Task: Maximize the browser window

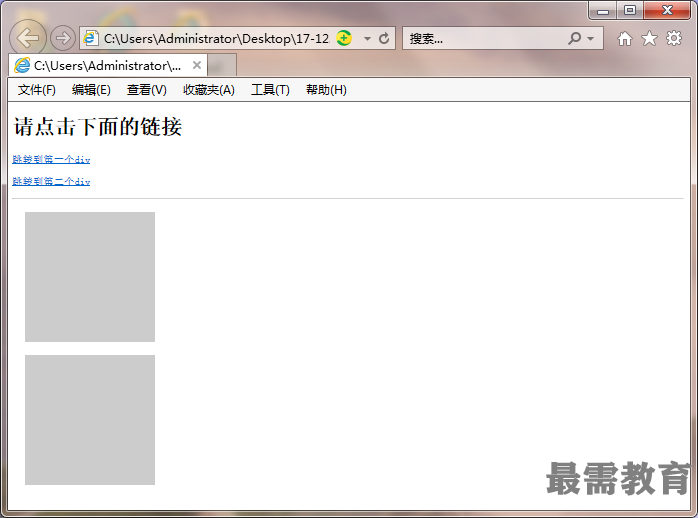Action: (x=629, y=10)
